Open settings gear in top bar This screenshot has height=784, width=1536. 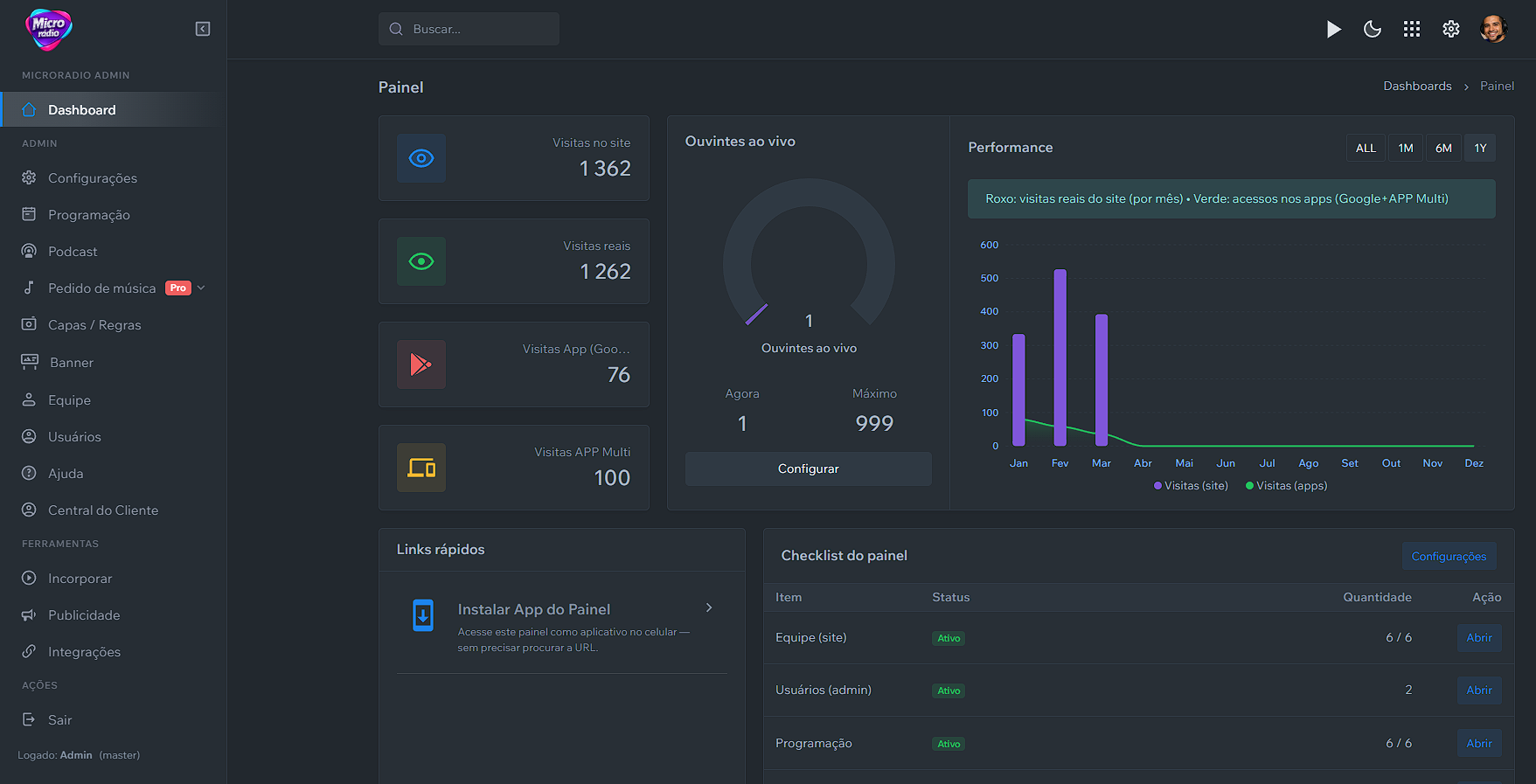(1451, 29)
